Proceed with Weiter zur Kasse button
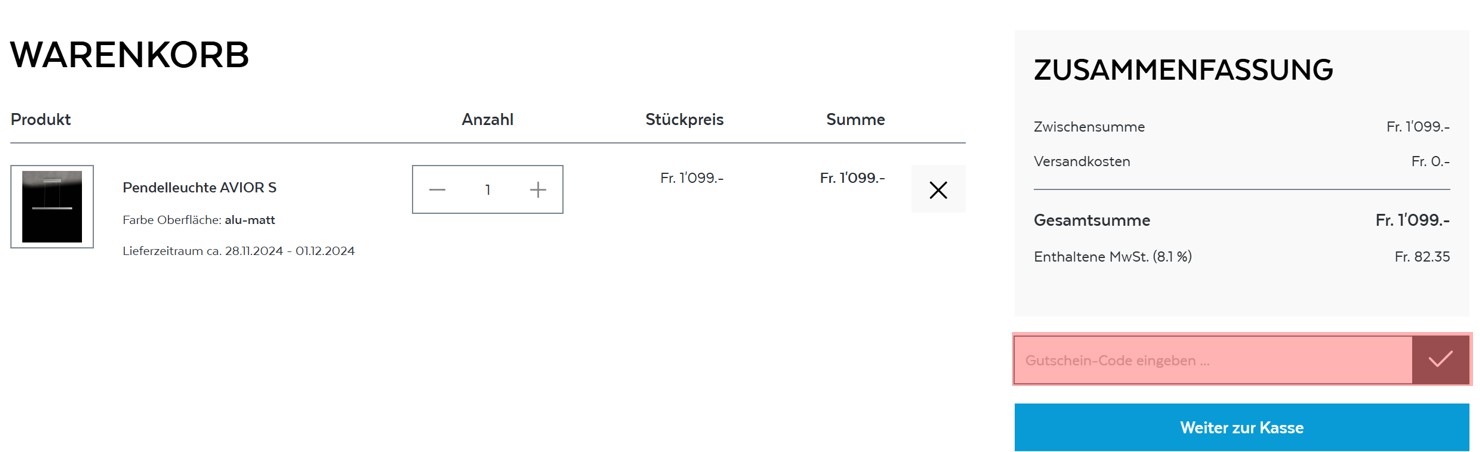The width and height of the screenshot is (1480, 452). 1241,427
